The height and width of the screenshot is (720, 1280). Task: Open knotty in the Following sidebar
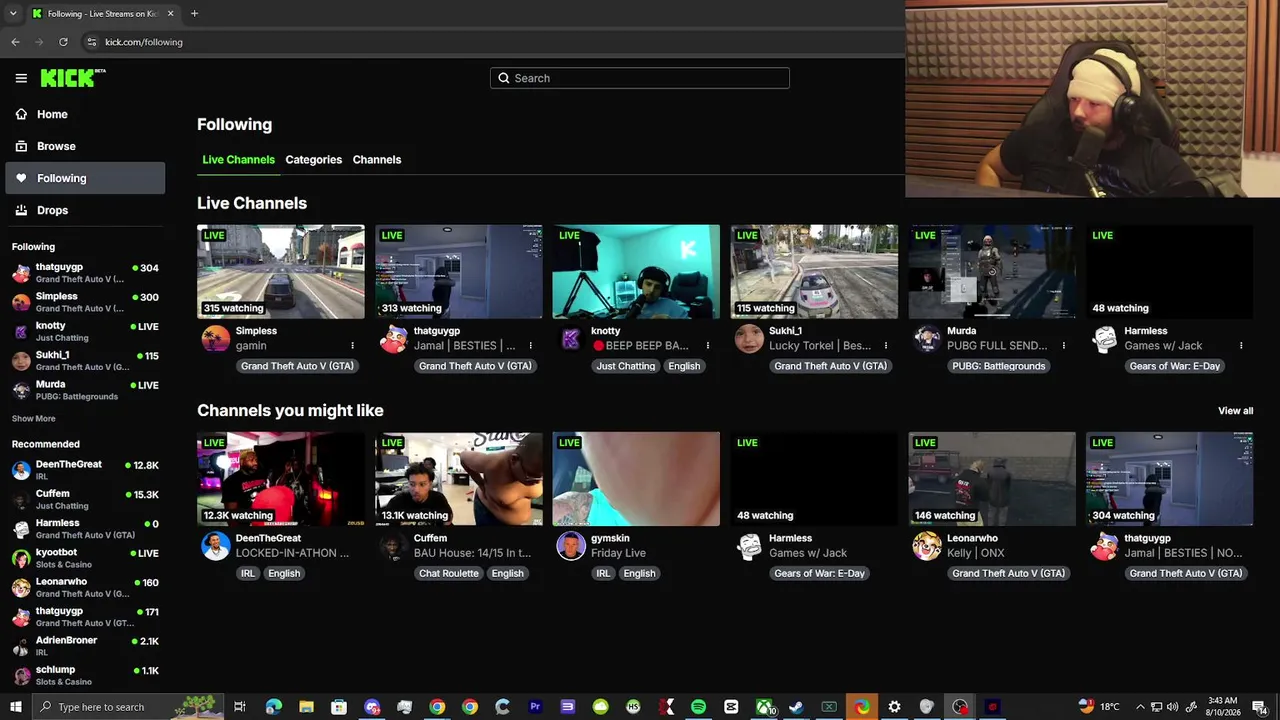click(85, 331)
